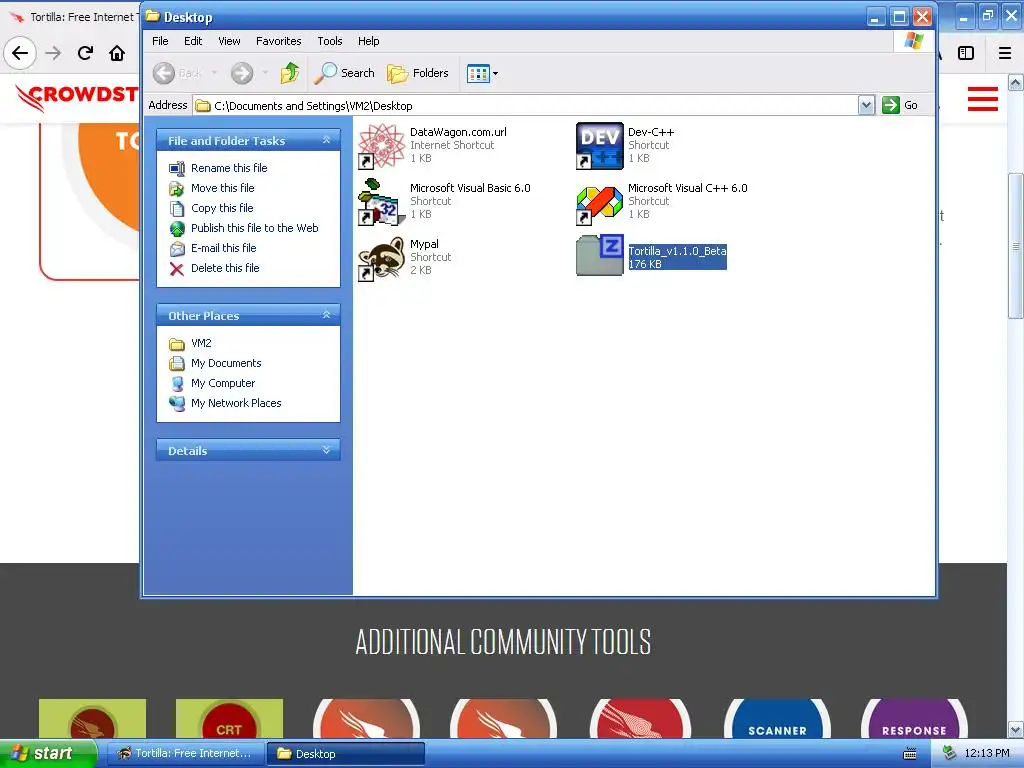The image size is (1024, 768).
Task: Open Back button history dropdown arrow
Action: pyautogui.click(x=214, y=73)
